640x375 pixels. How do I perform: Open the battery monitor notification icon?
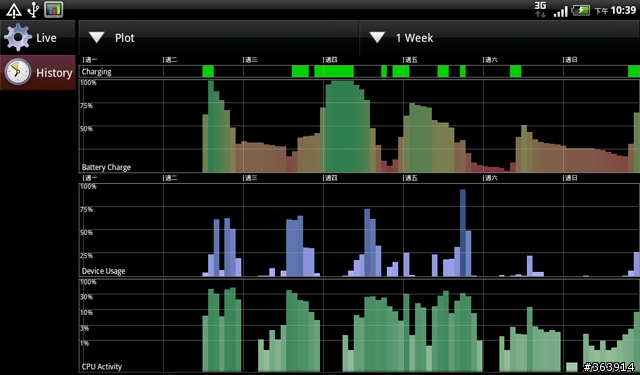54,10
